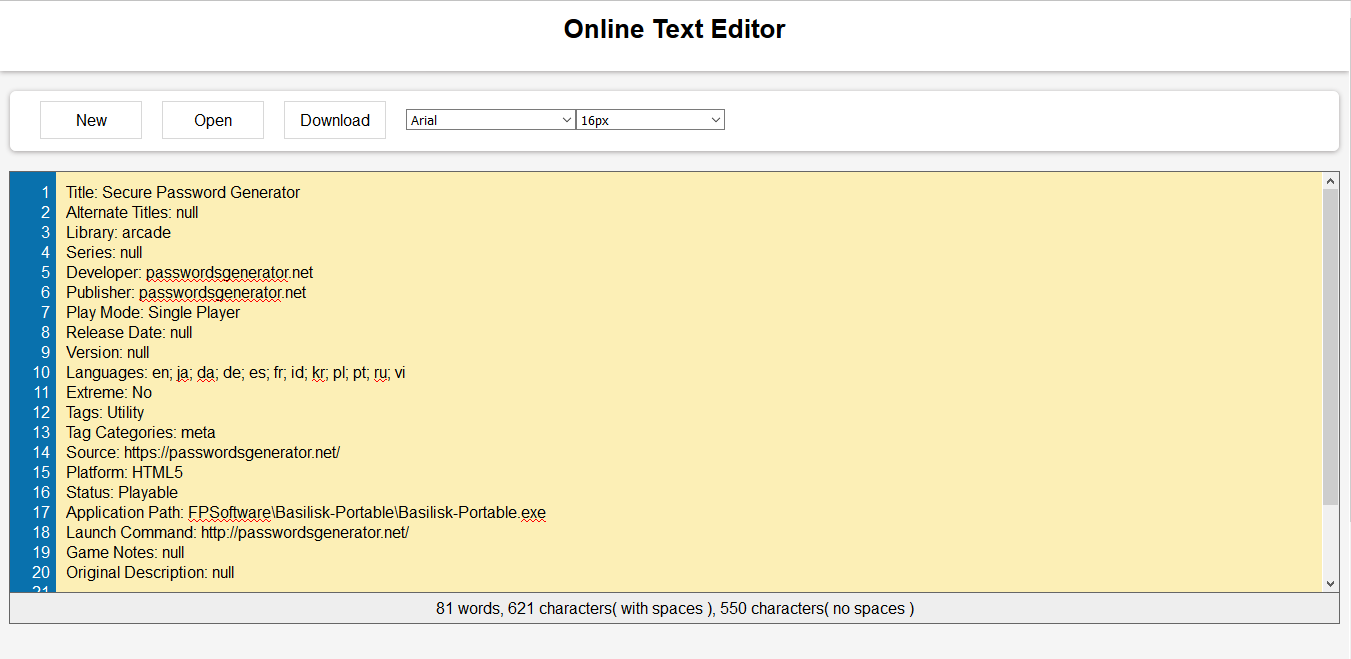The width and height of the screenshot is (1351, 659).
Task: Click the 'Extreme: No' line
Action: 109,392
